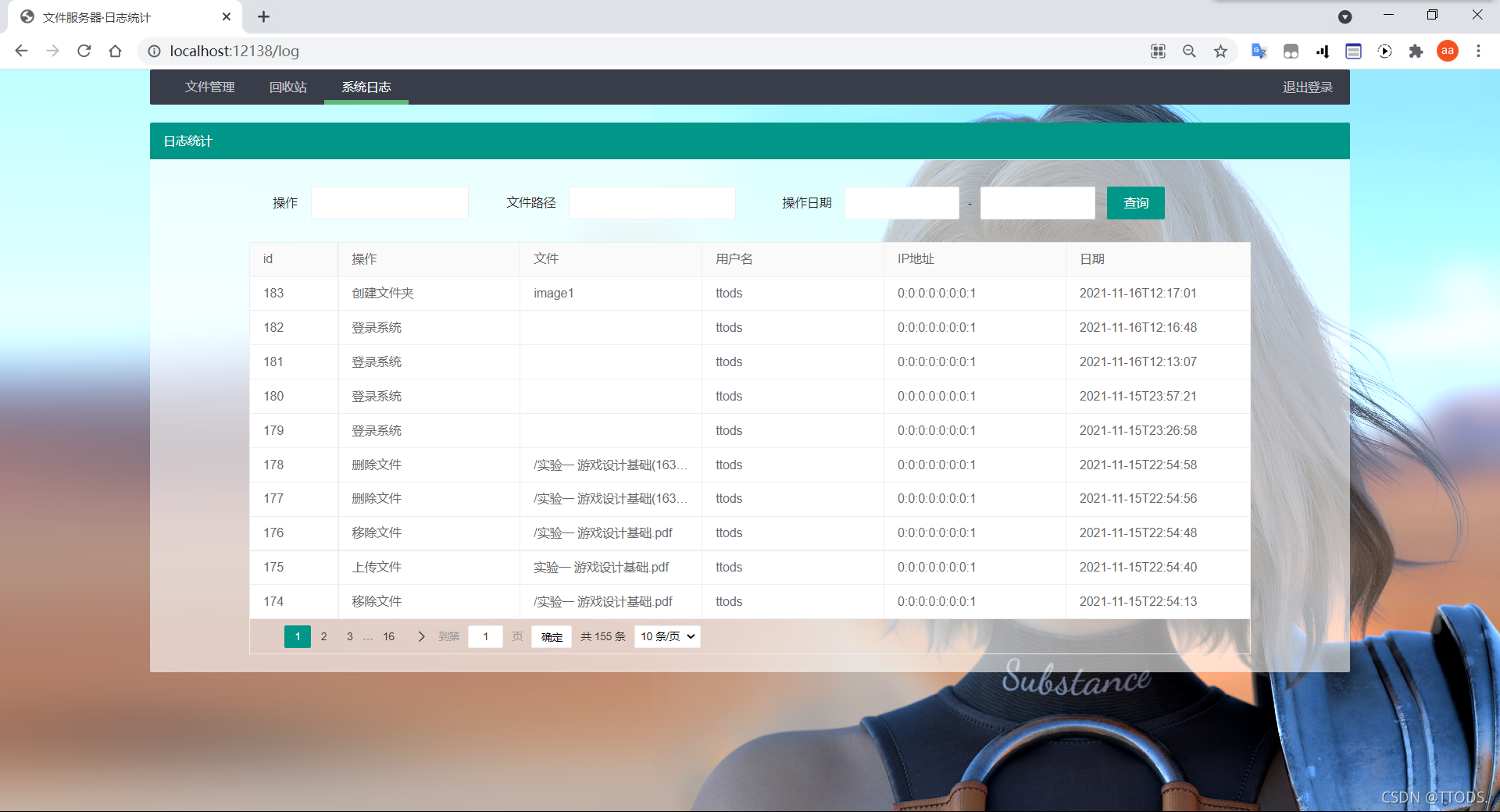Click the signal-bars extension icon
Screen dimensions: 1500x812
tap(1322, 51)
